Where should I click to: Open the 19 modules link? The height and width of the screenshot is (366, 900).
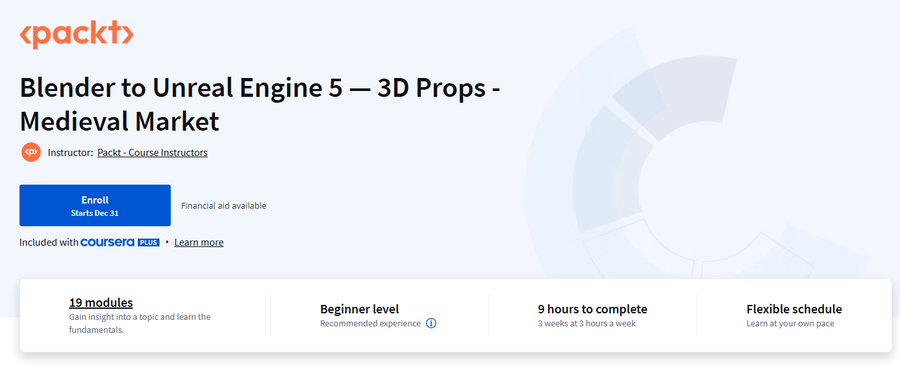point(101,302)
